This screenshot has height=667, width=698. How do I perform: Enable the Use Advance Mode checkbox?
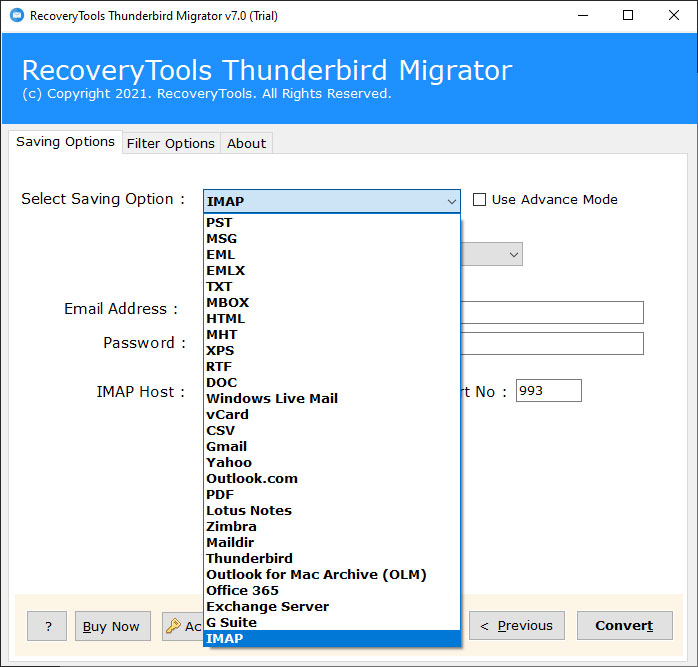479,199
